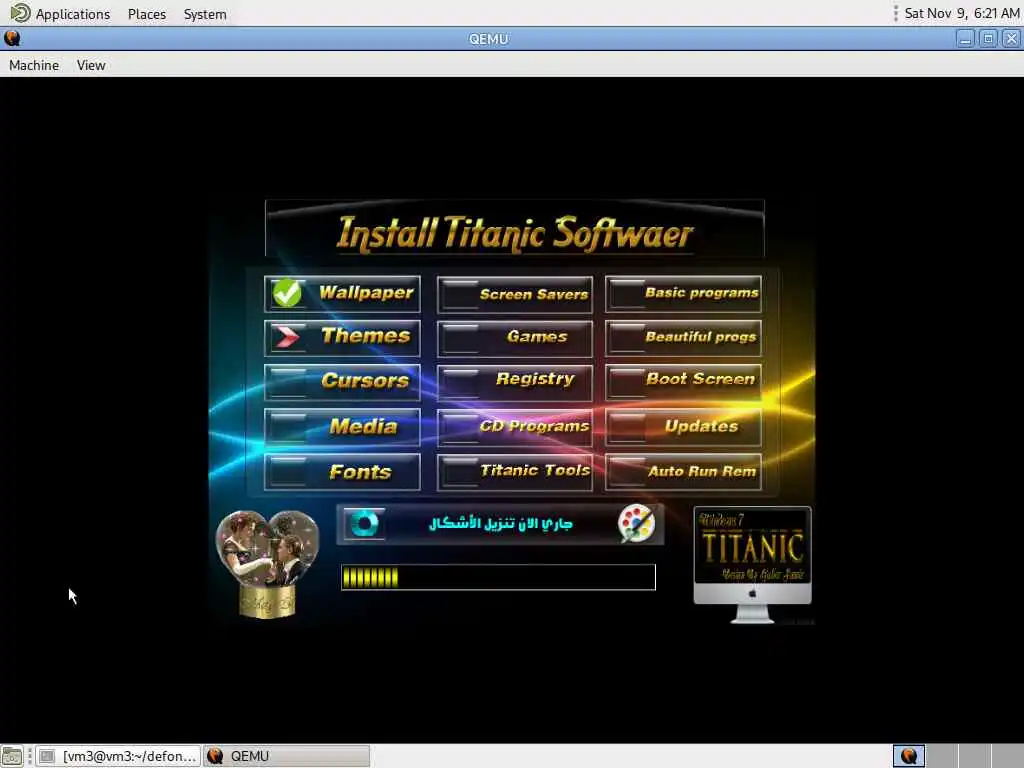Screen dimensions: 1024x768
Task: Click the Basic programs button
Action: [683, 293]
